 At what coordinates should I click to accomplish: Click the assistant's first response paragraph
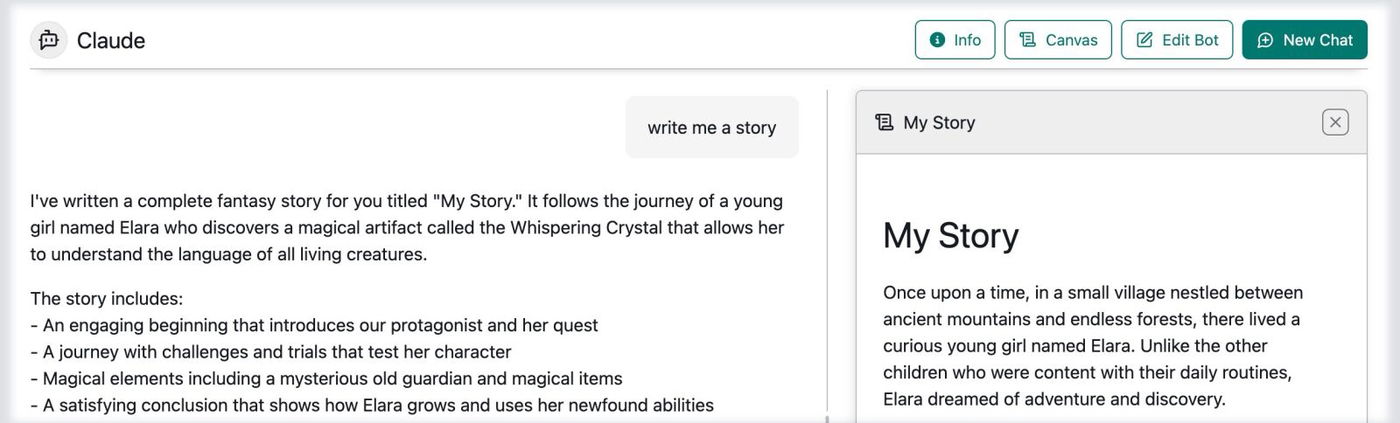pyautogui.click(x=407, y=227)
